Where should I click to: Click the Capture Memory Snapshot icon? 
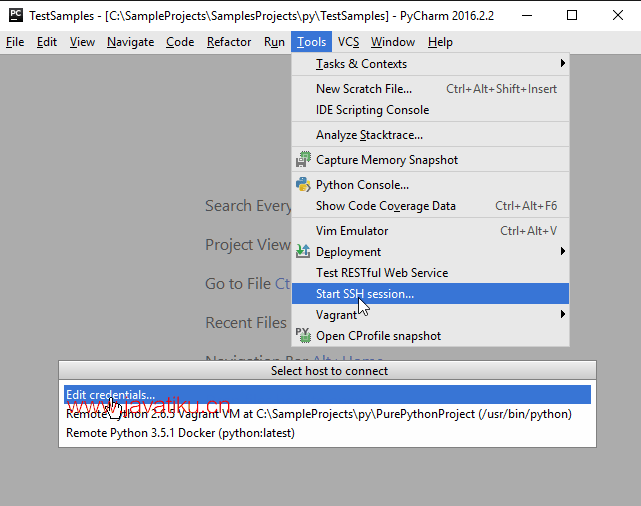point(303,159)
